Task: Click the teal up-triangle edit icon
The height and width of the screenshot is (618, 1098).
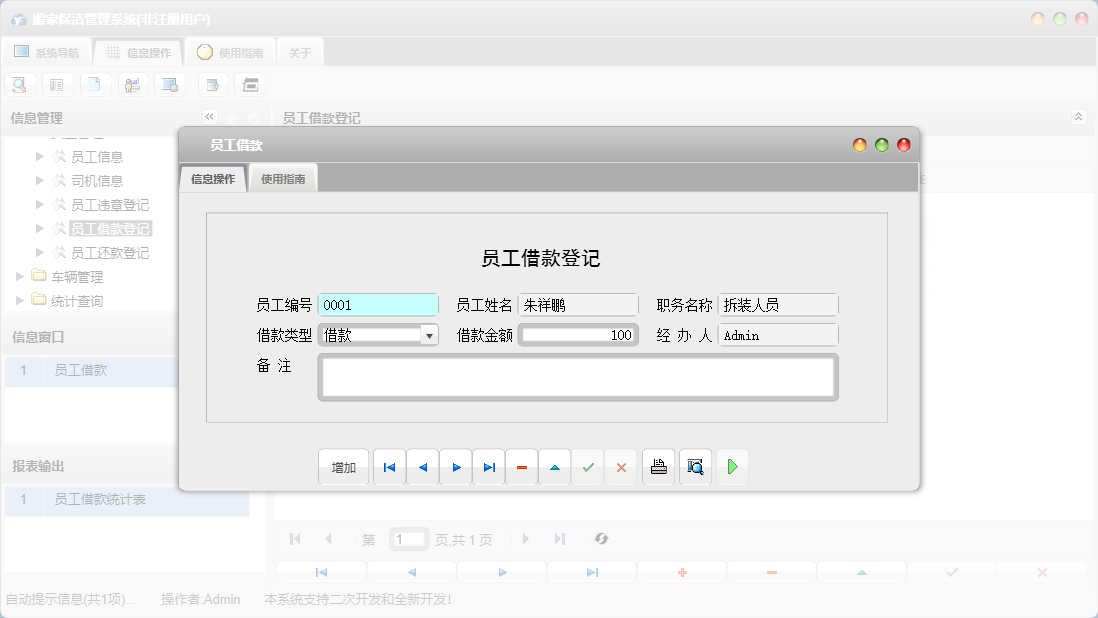Action: point(555,467)
